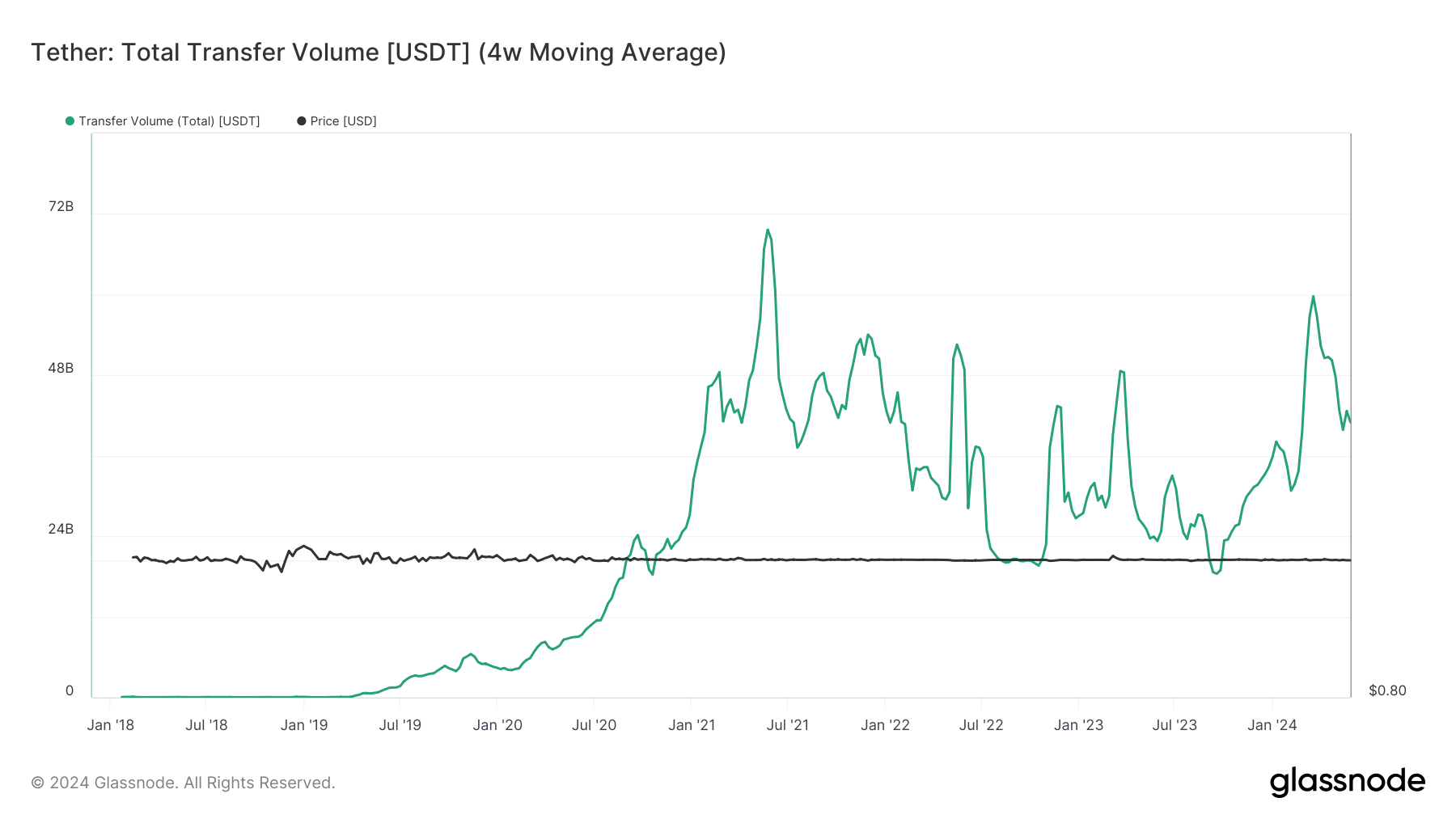Screen dimensions: 1456x819
Task: Click the Jul '22 x-axis label
Action: click(981, 725)
